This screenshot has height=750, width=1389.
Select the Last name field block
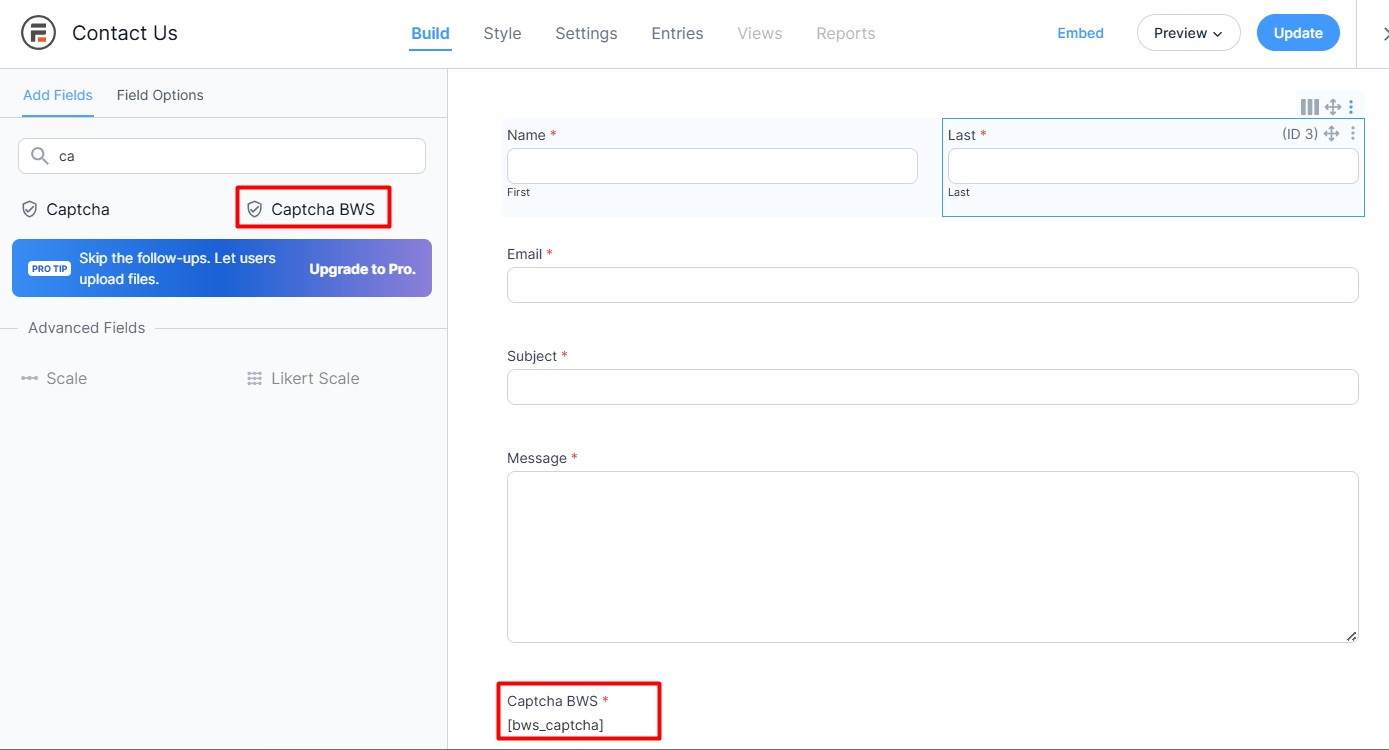1152,166
